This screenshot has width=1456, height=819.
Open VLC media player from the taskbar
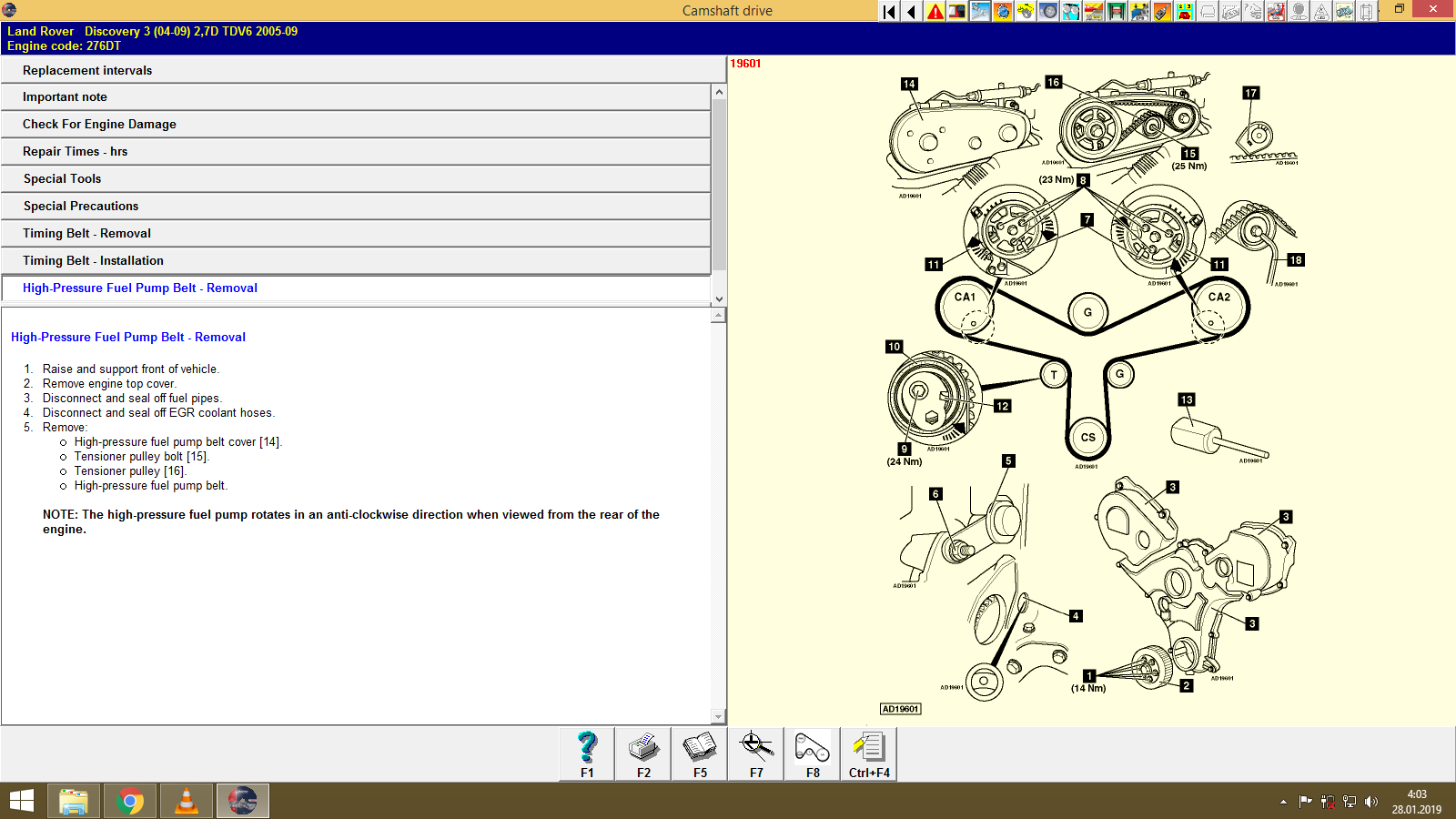(x=186, y=801)
